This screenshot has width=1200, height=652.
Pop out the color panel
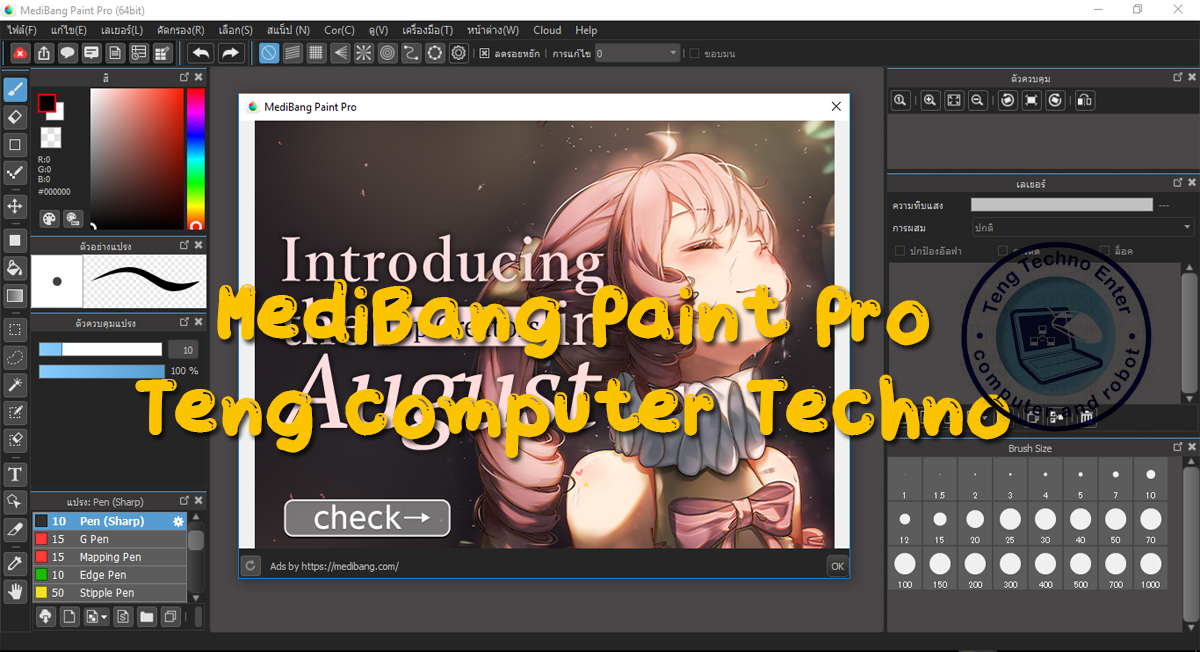pos(184,77)
